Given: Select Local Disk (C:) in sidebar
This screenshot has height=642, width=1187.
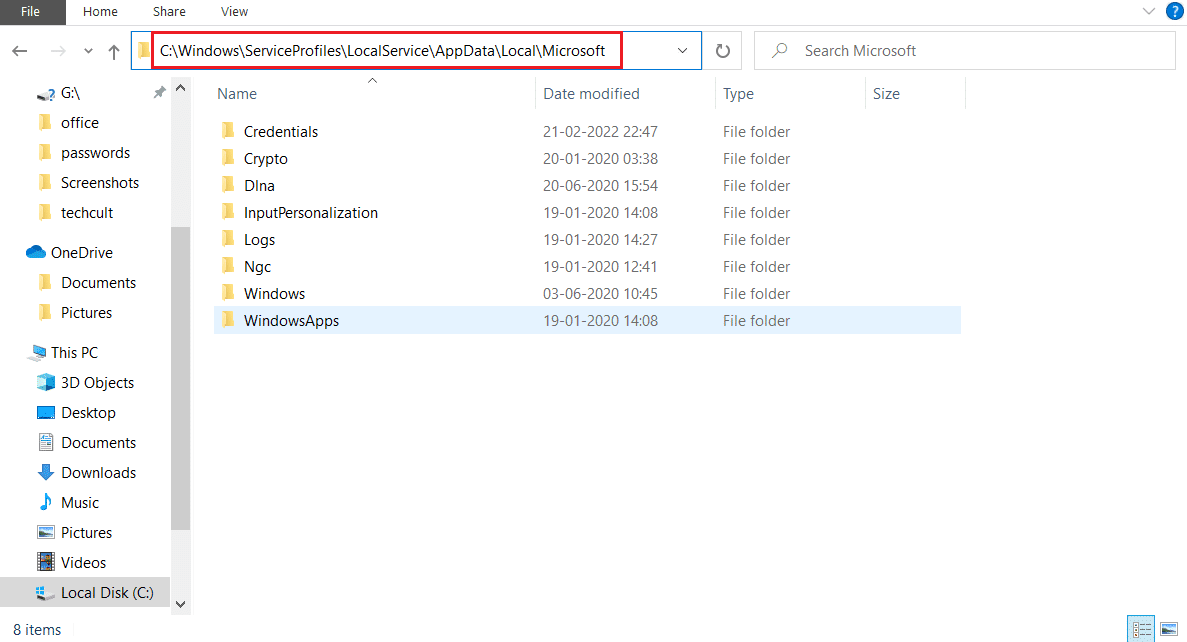Looking at the screenshot, I should click(85, 592).
